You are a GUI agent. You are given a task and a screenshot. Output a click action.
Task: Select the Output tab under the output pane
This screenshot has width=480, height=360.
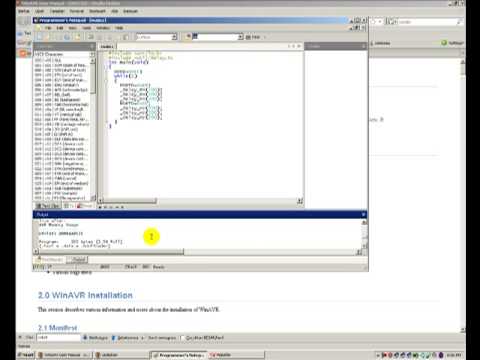click(x=78, y=259)
